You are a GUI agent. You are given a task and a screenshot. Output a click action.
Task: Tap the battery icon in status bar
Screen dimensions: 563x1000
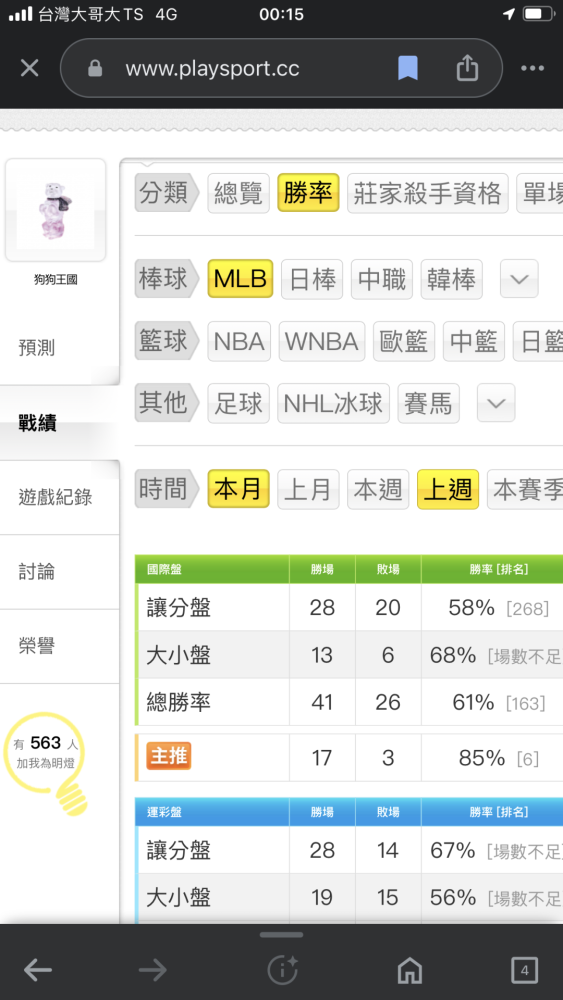coord(538,14)
